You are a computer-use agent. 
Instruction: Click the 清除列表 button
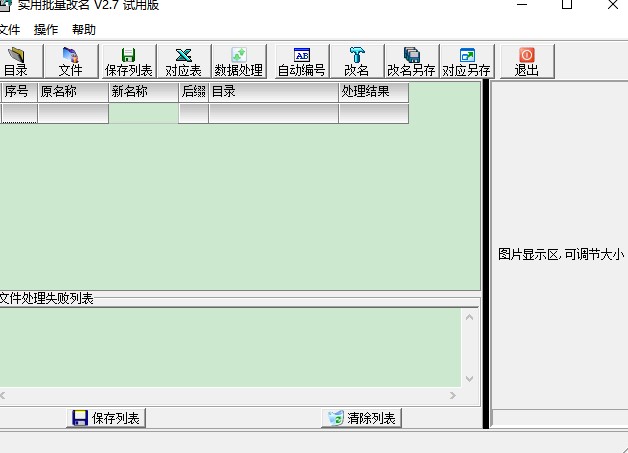coord(361,418)
